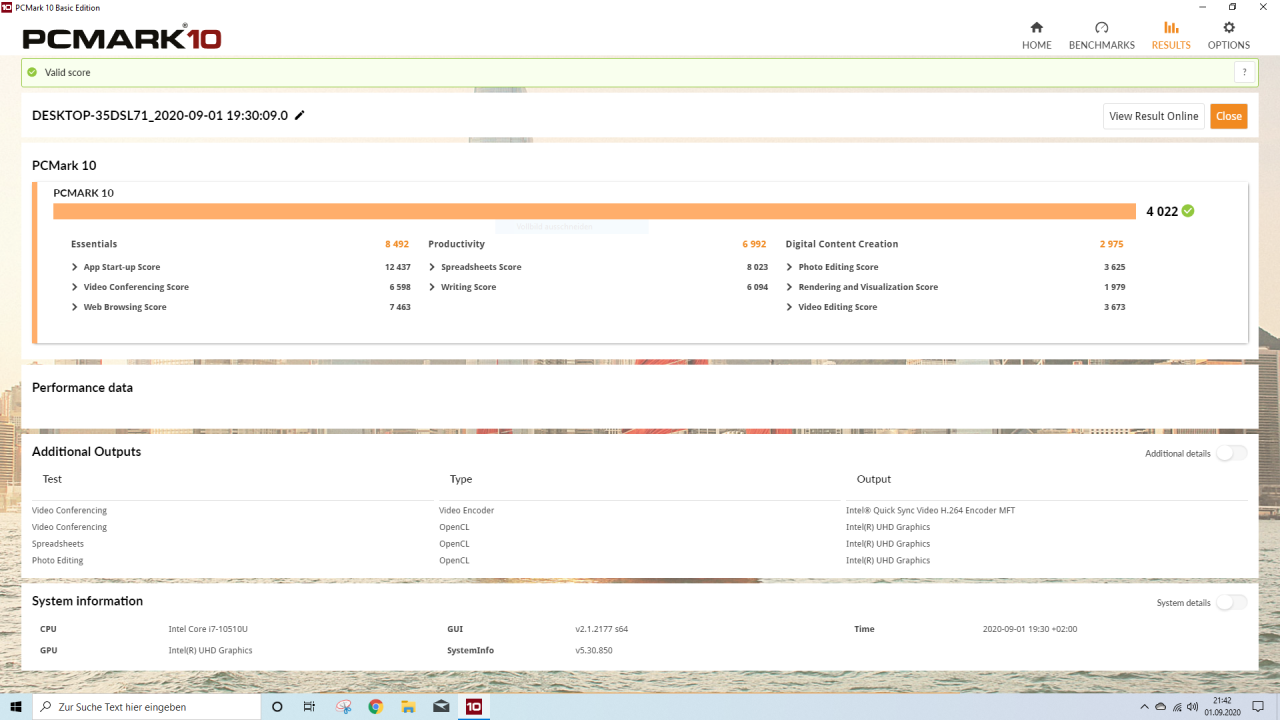
Task: Click the HOME house icon
Action: pos(1036,28)
